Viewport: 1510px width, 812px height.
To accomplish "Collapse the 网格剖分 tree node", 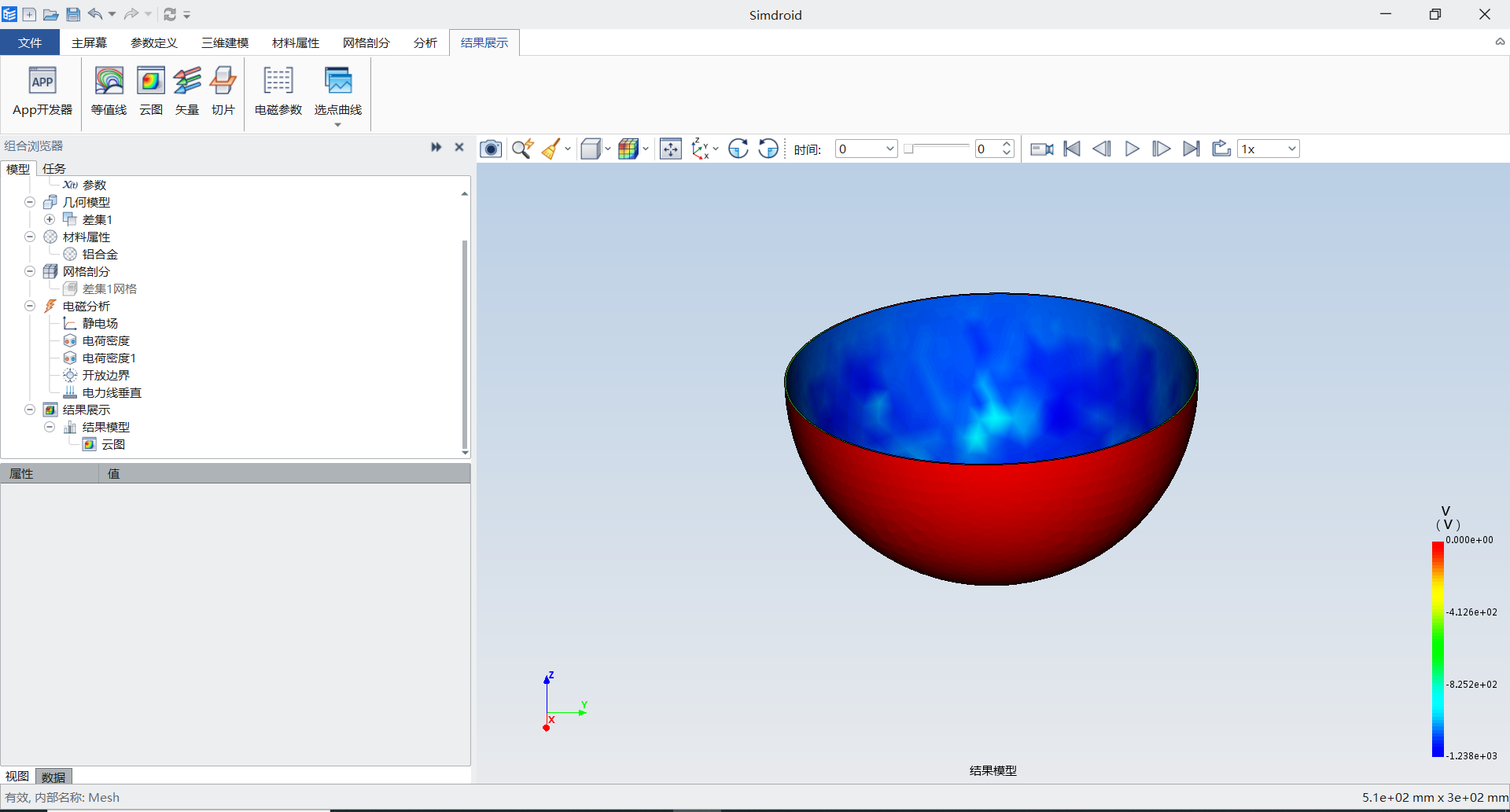I will 30,271.
